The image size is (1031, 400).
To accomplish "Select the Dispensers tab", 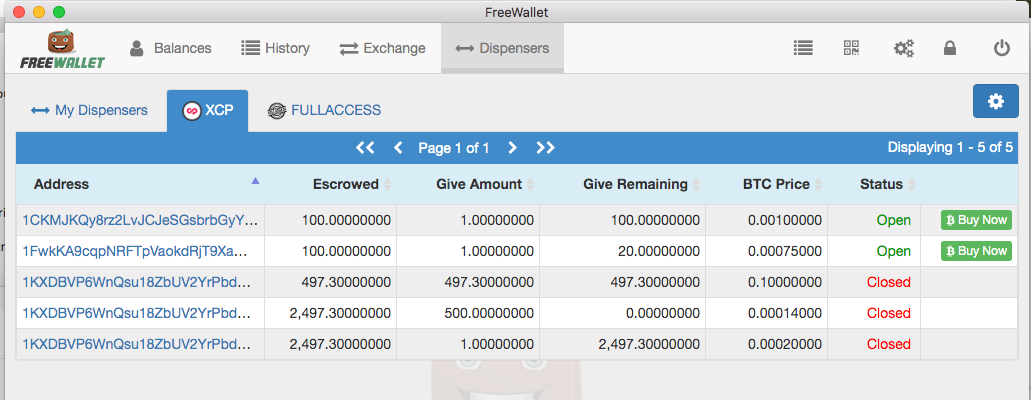I will (502, 48).
